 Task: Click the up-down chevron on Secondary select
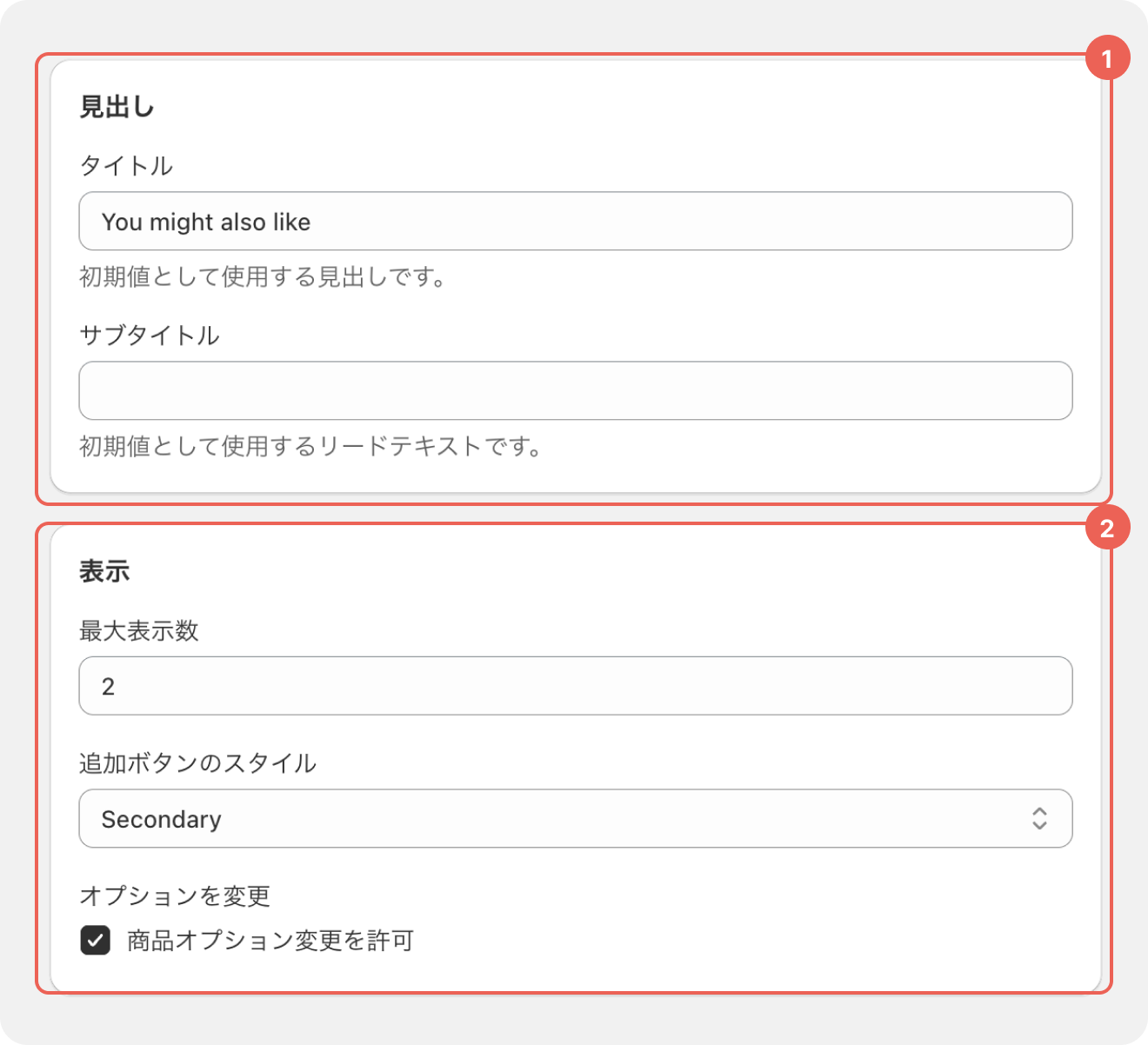pyautogui.click(x=1039, y=818)
